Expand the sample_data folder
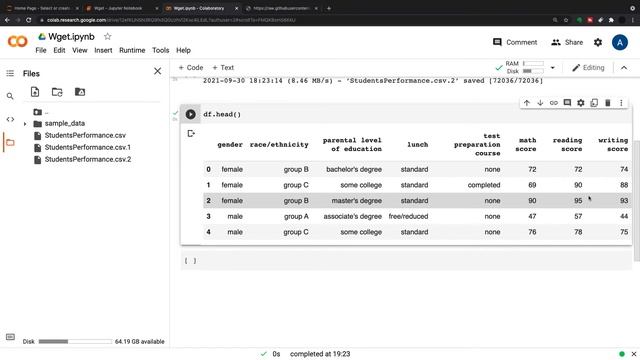640x360 pixels. click(25, 124)
